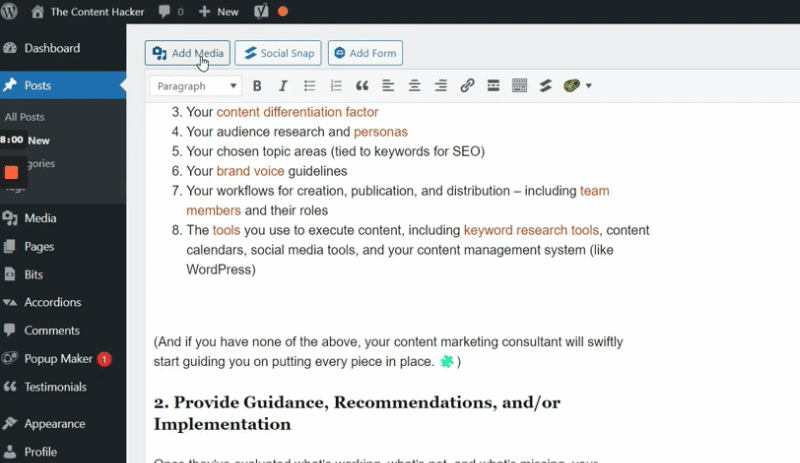Open the content differentiation factor link
Viewport: 800px width, 463px height.
coord(297,112)
